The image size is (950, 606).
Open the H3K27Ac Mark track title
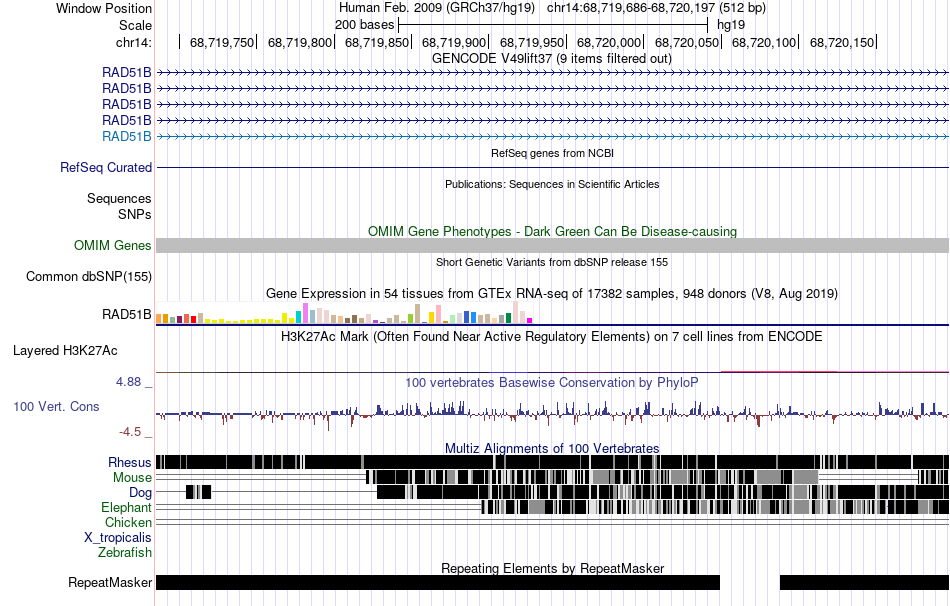[552, 337]
